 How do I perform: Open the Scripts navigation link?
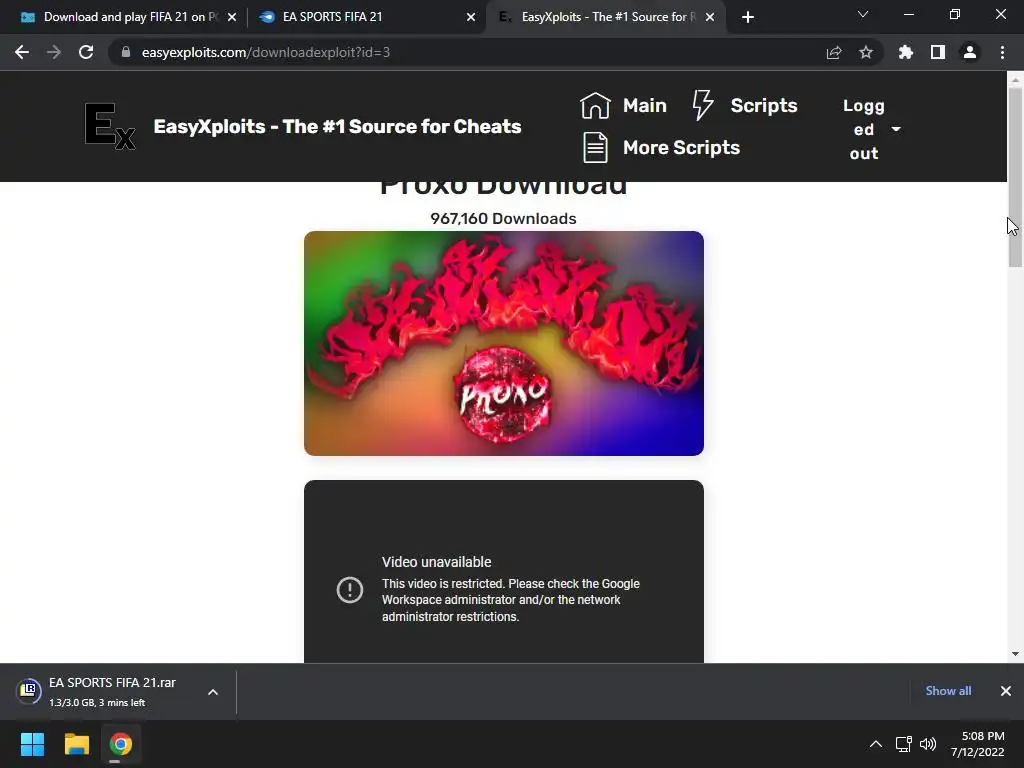click(763, 105)
